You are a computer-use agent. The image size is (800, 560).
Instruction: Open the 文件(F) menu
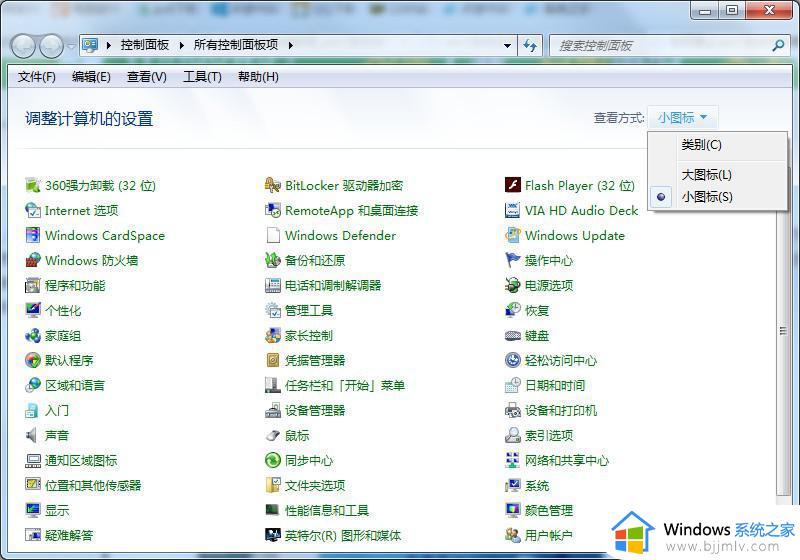point(37,77)
